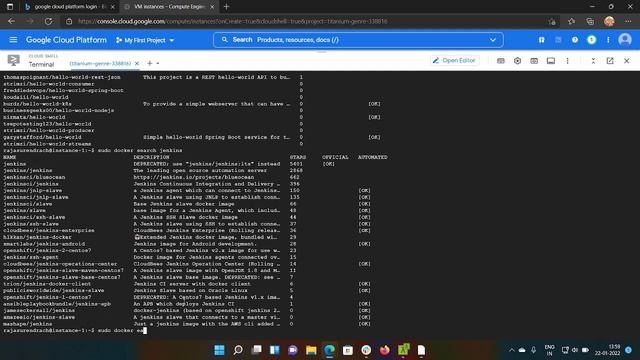Click the taskbar clock and date

[607, 350]
